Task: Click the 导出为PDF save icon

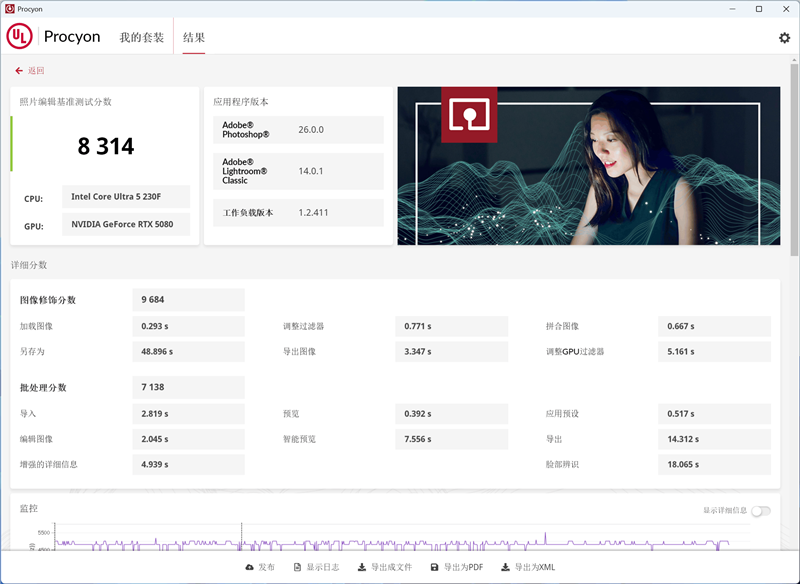Action: point(434,566)
